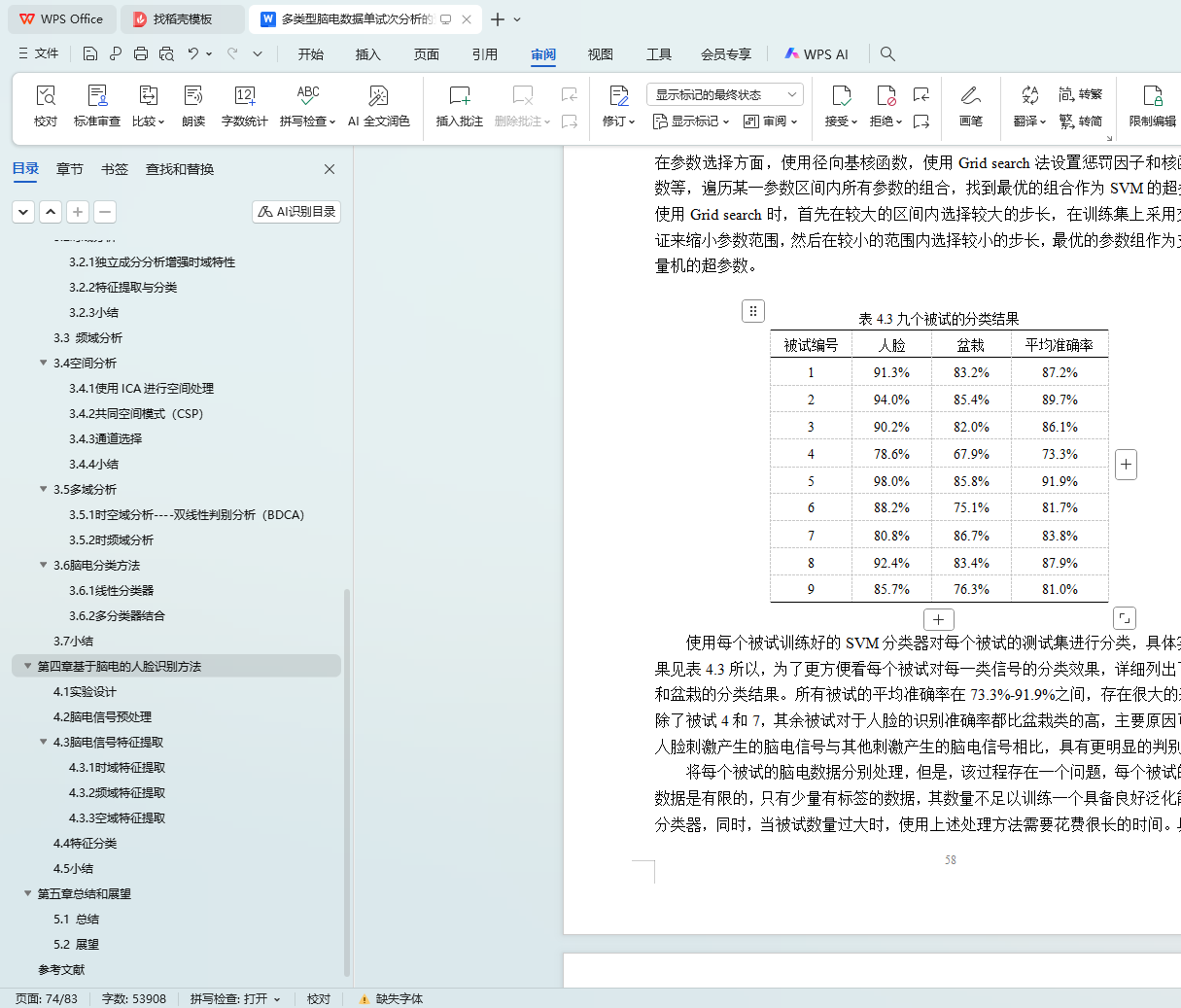This screenshot has height=1008, width=1181.
Task: Collapse the 第五章总结和展望 node
Action: tap(27, 893)
